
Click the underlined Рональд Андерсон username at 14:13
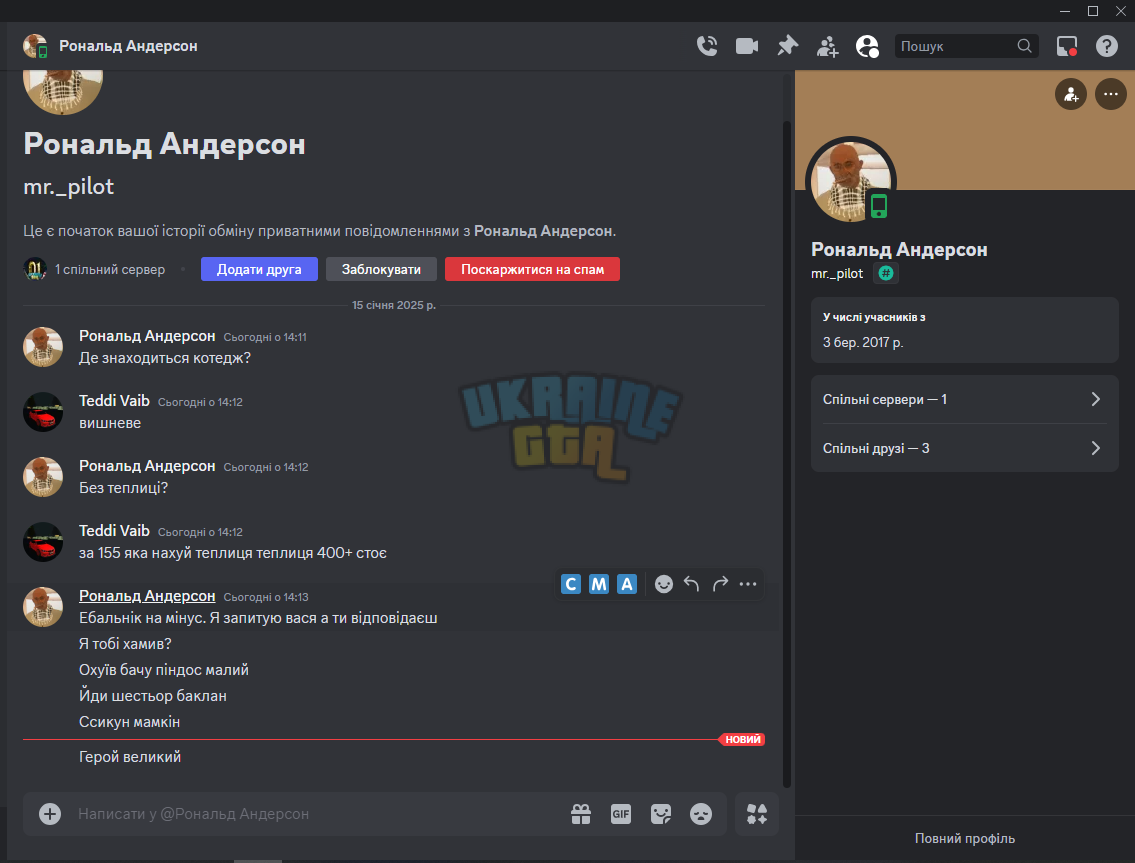pyautogui.click(x=147, y=596)
